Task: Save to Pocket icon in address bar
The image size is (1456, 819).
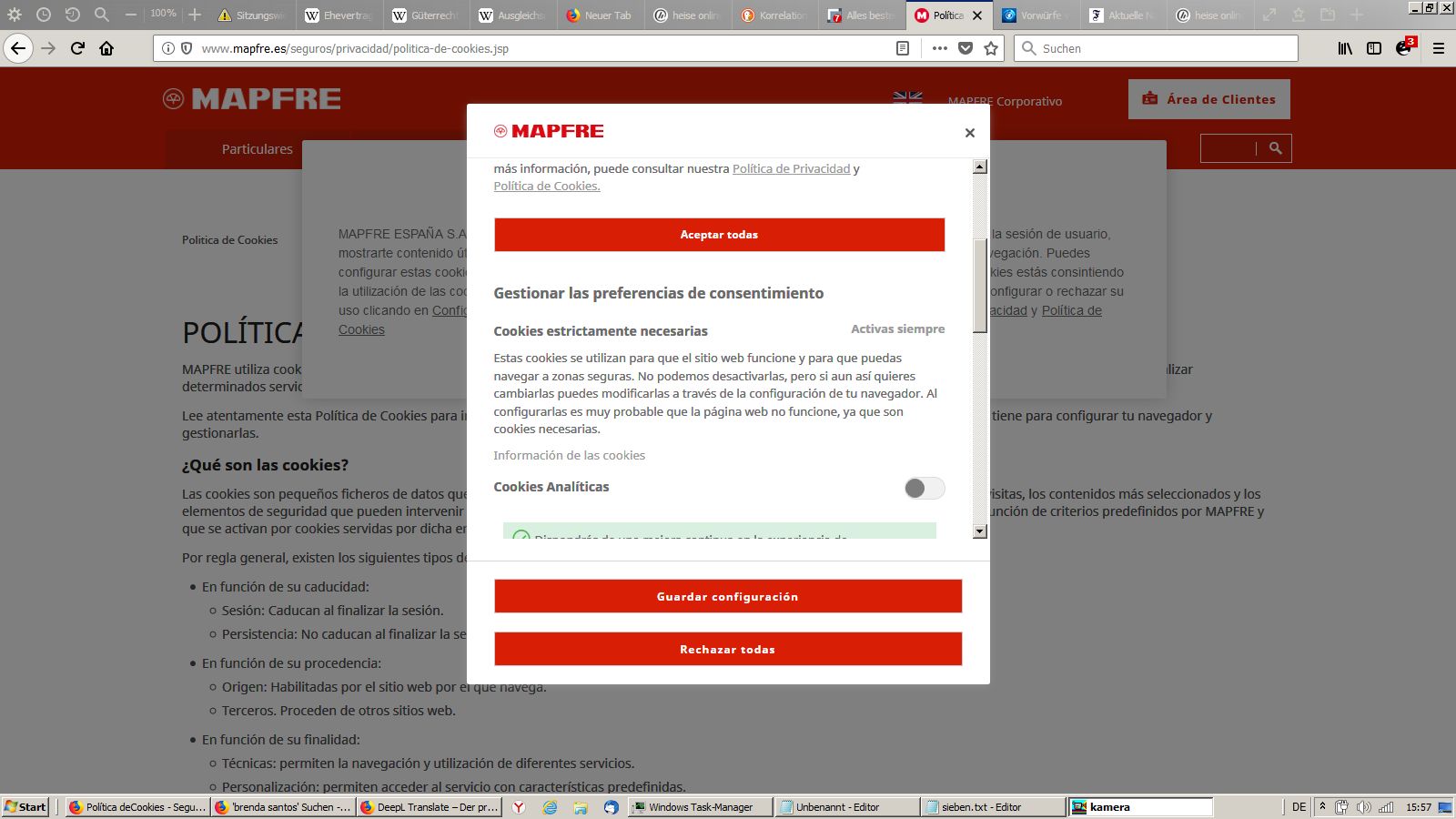Action: pyautogui.click(x=966, y=48)
